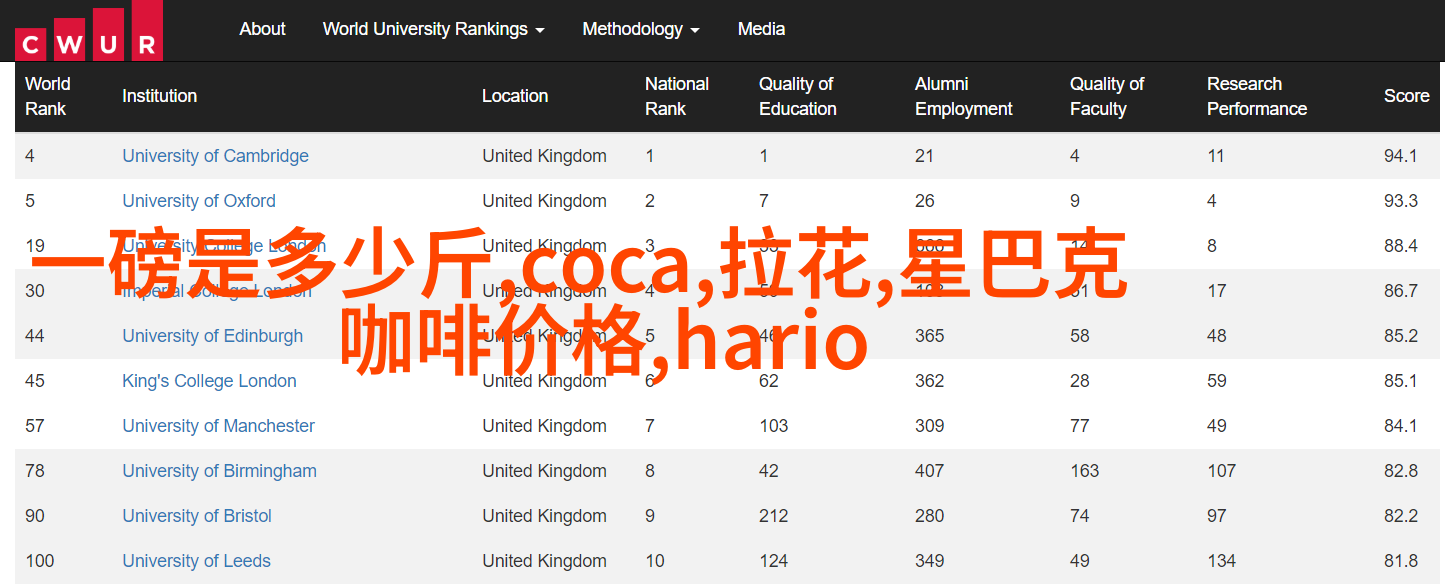
Task: Open the University of Edinburgh link
Action: pyautogui.click(x=212, y=336)
